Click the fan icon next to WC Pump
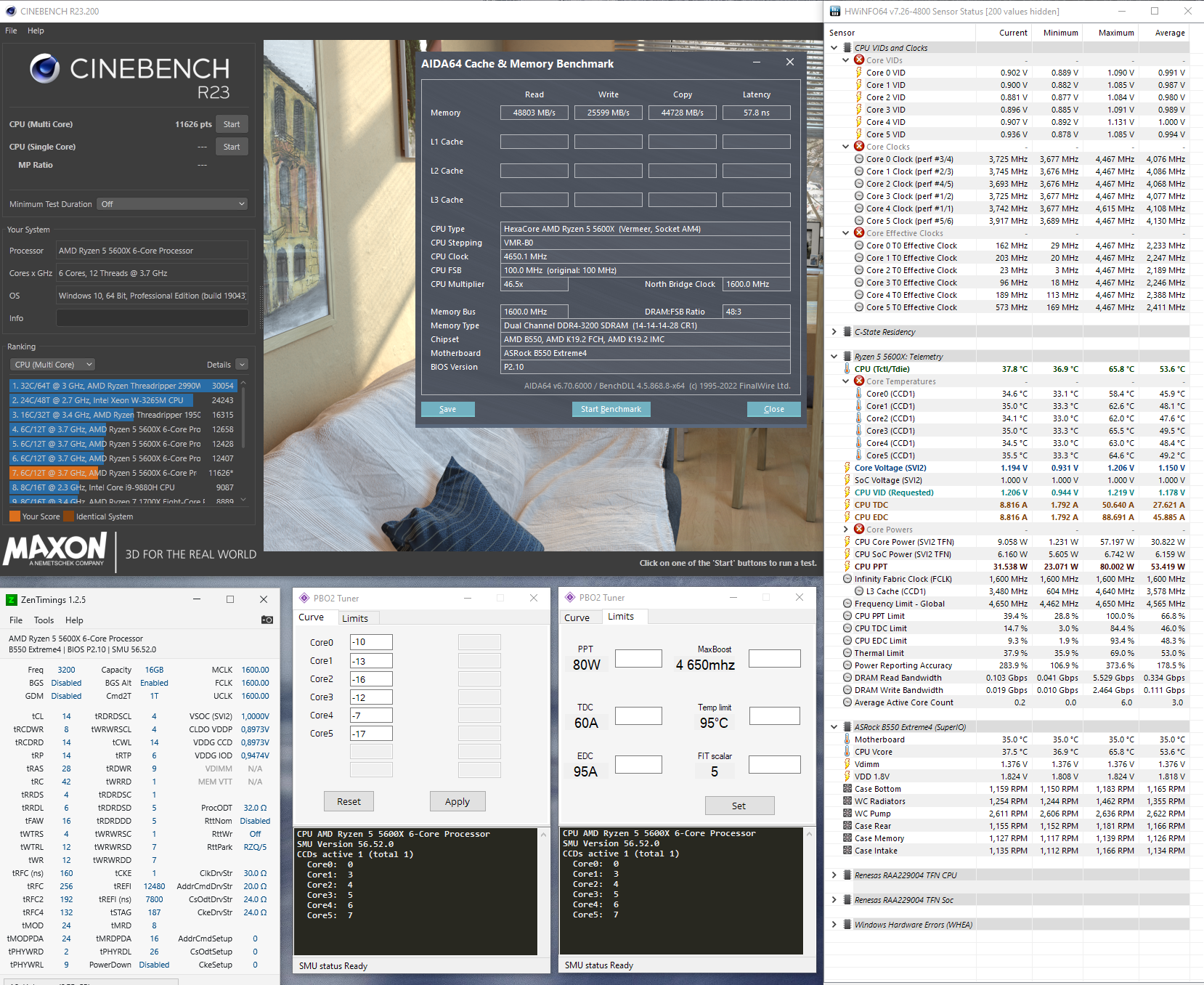The width and height of the screenshot is (1204, 985). (847, 814)
